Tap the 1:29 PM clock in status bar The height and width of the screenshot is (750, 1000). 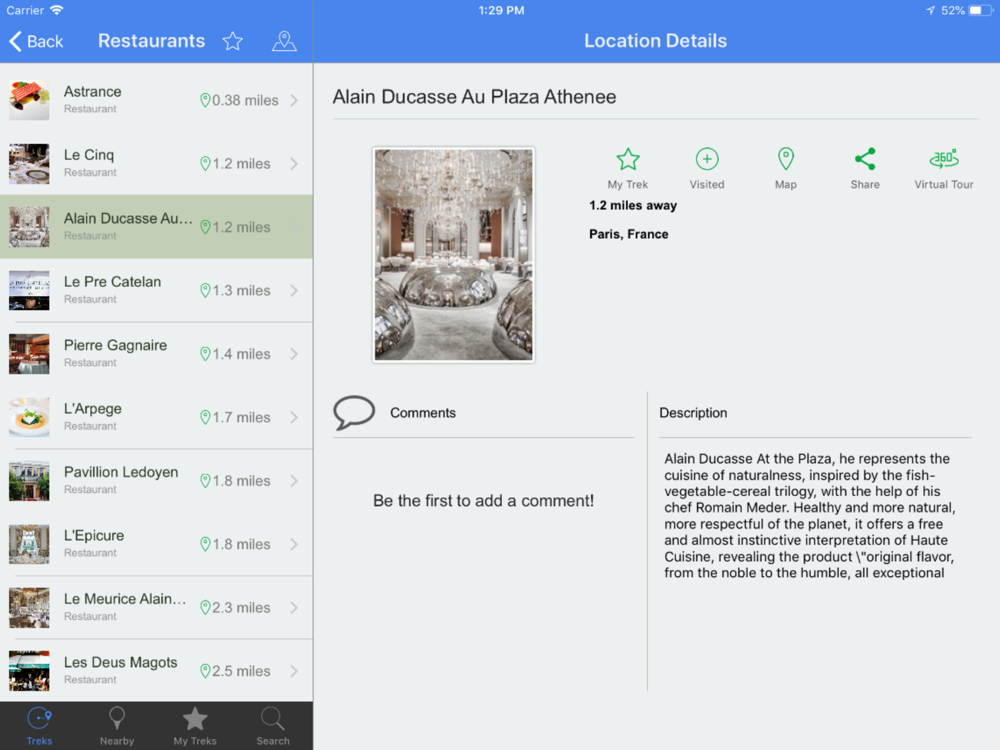[x=501, y=10]
